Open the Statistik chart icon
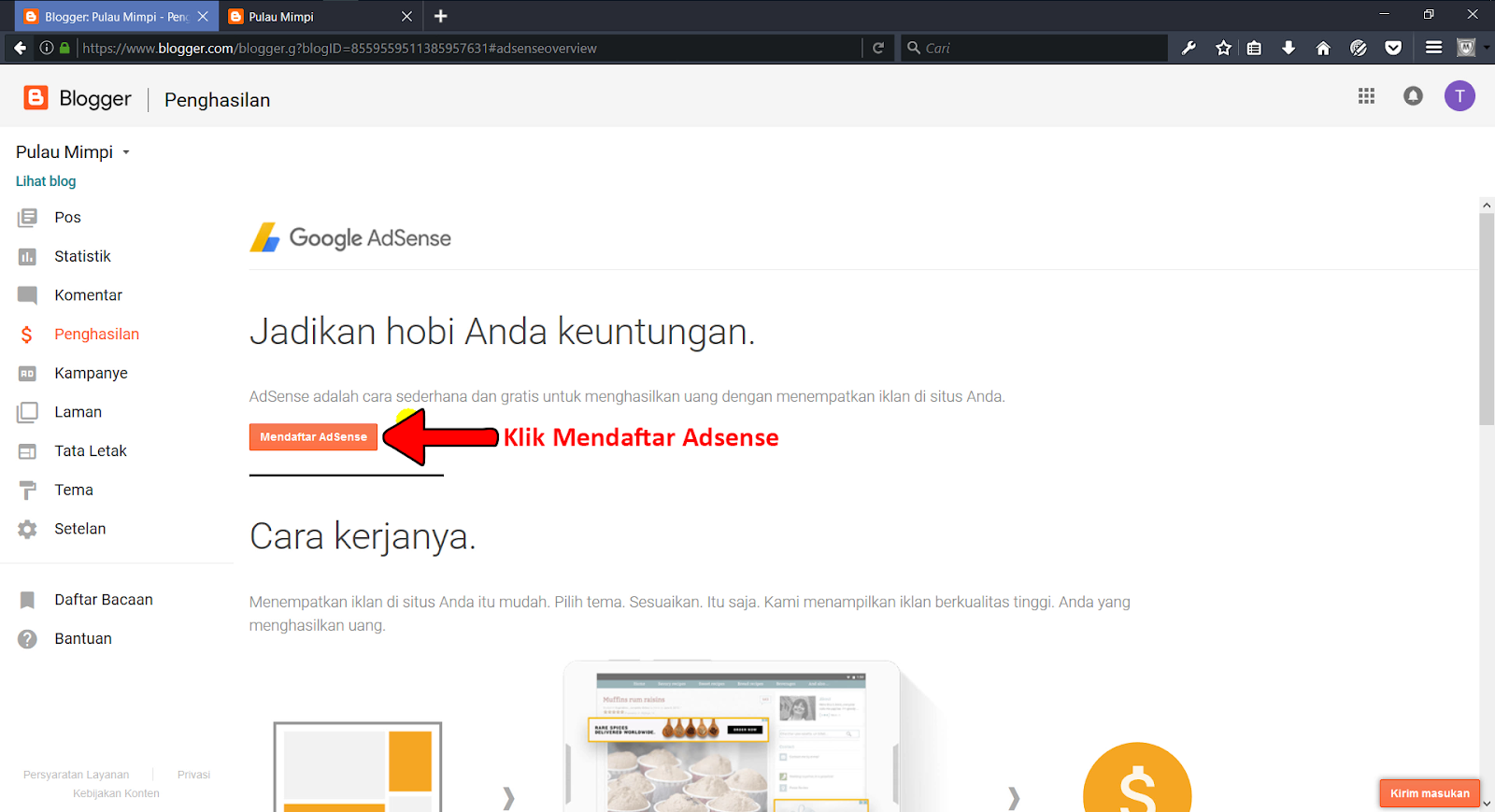The width and height of the screenshot is (1495, 812). coord(27,256)
